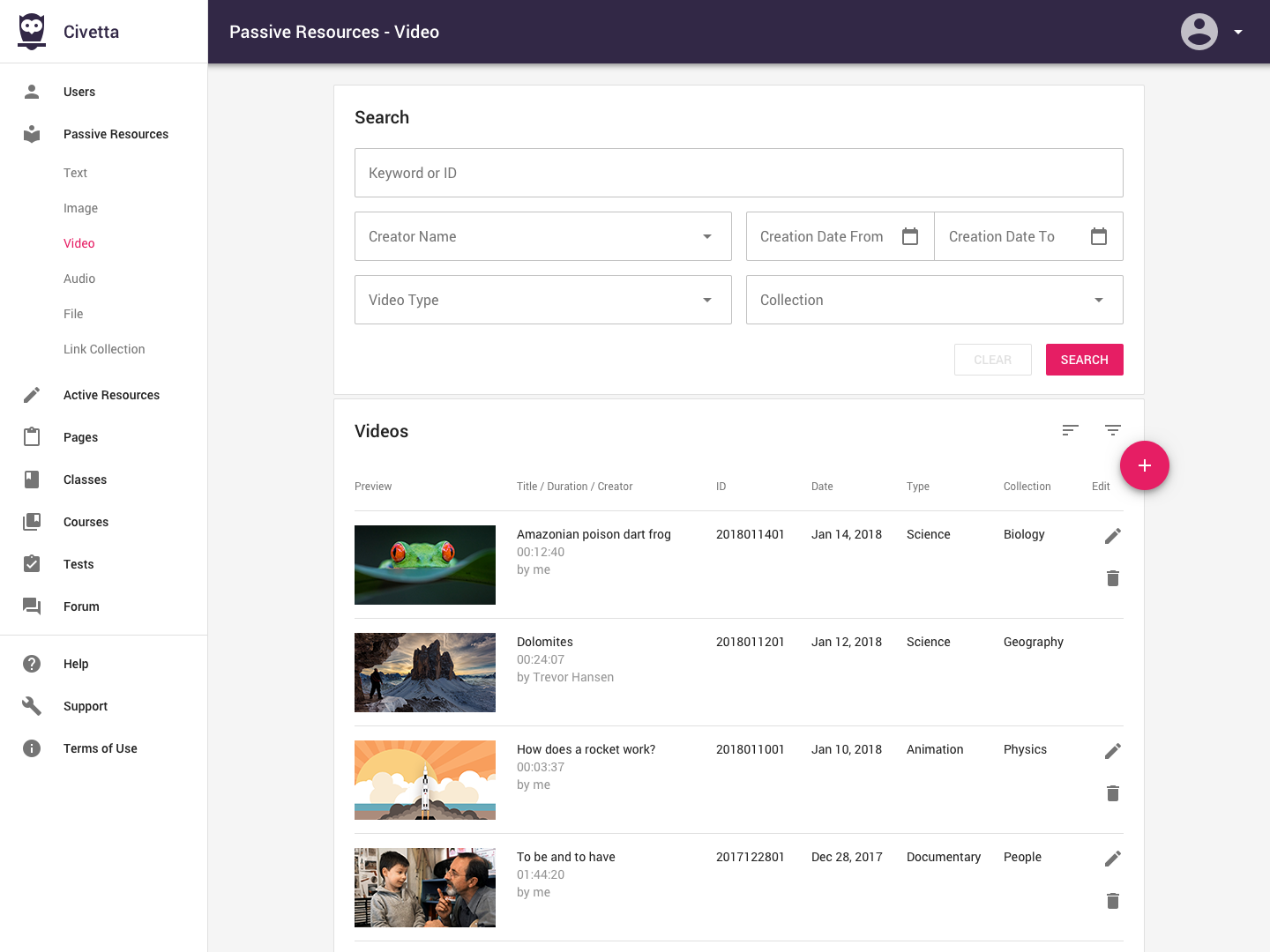The height and width of the screenshot is (952, 1270).
Task: Click the Keyword or ID search field
Action: pyautogui.click(x=738, y=173)
